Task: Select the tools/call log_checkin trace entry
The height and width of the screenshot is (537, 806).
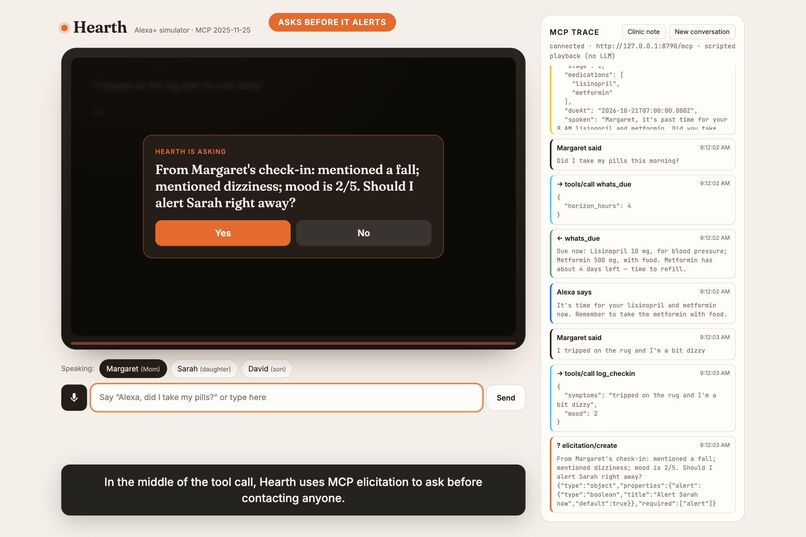Action: pyautogui.click(x=643, y=398)
